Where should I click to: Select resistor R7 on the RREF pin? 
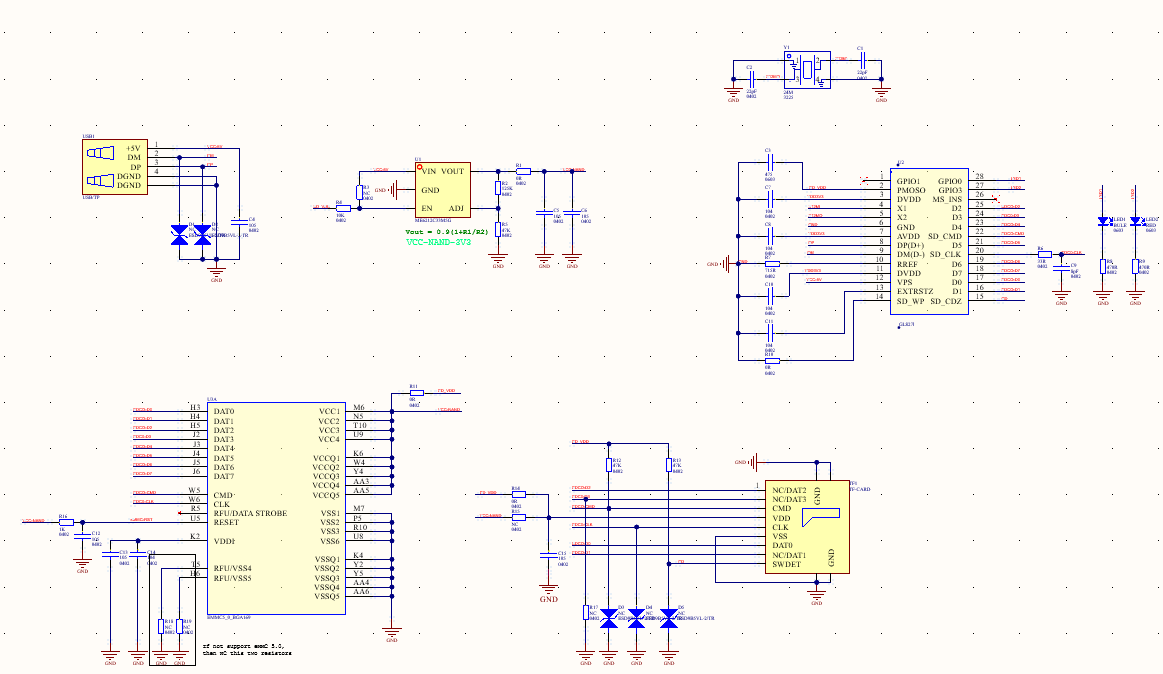click(x=772, y=264)
